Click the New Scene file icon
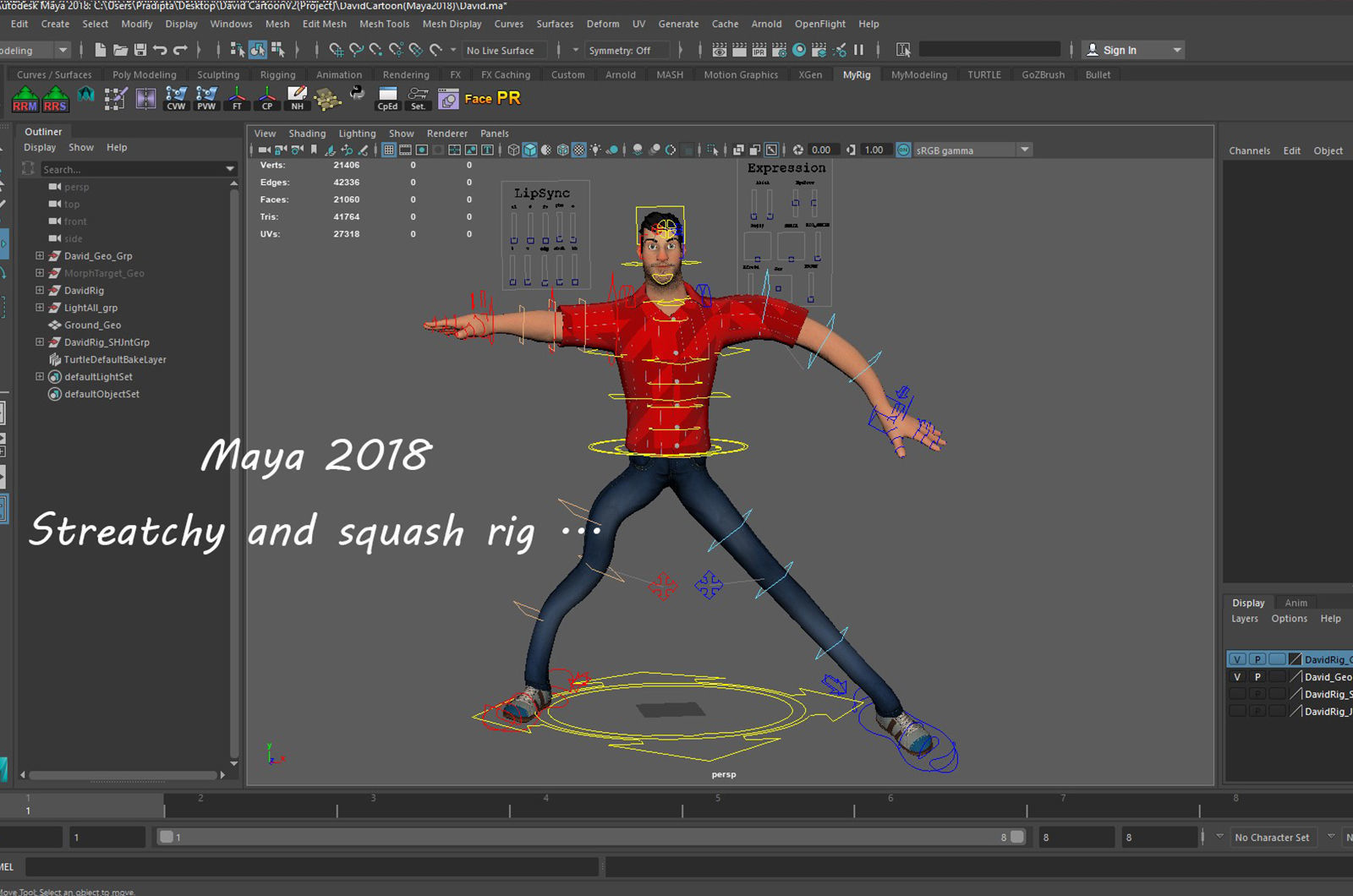 101,50
